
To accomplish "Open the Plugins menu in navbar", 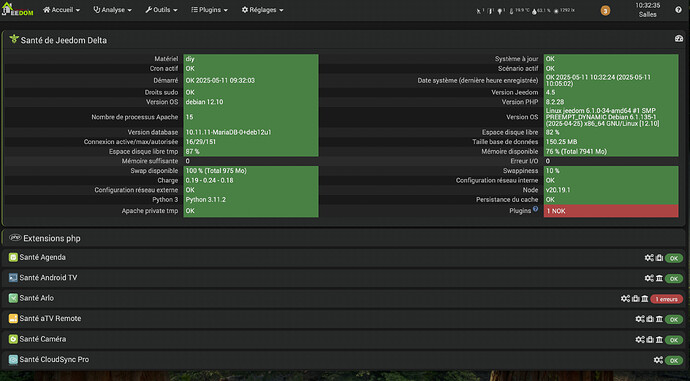I will tap(209, 10).
